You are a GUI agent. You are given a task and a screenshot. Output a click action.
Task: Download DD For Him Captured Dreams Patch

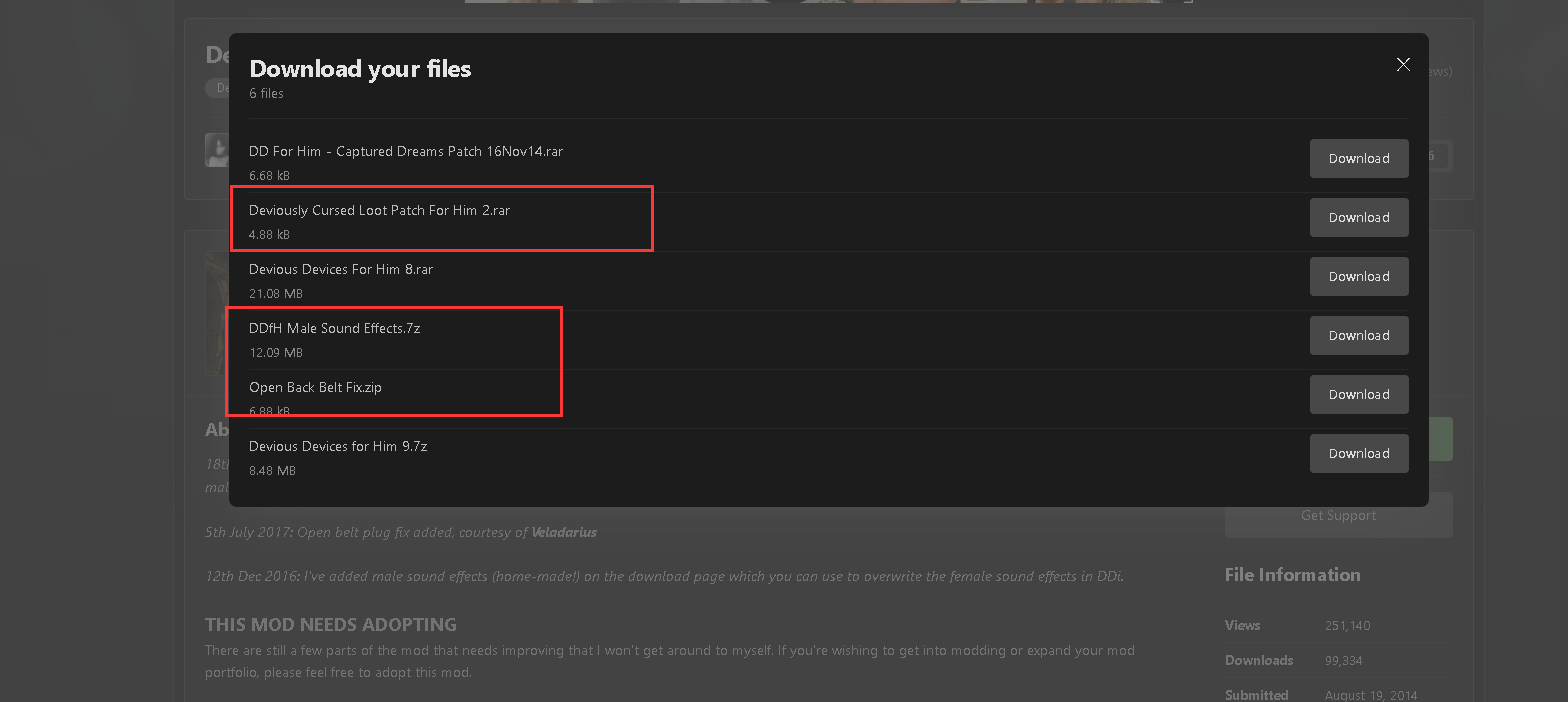pyautogui.click(x=1359, y=158)
